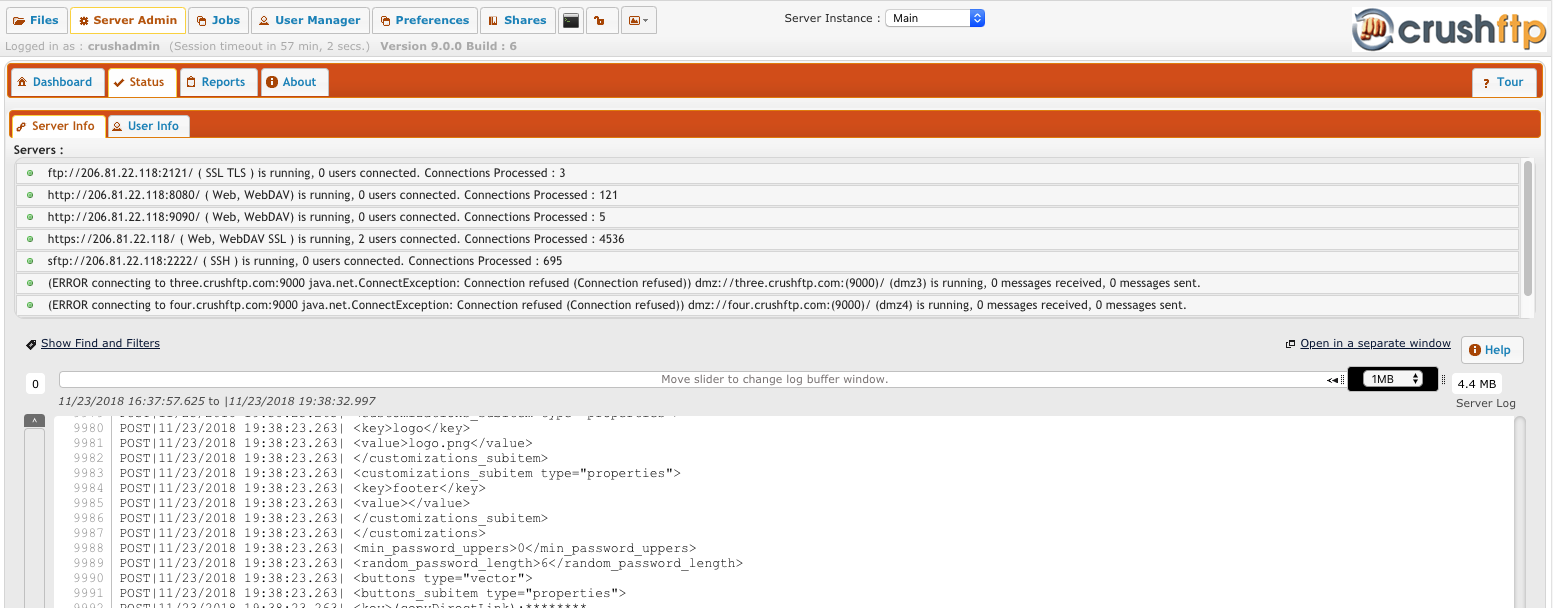The width and height of the screenshot is (1553, 608).
Task: Open the log in a separate window
Action: [1375, 343]
